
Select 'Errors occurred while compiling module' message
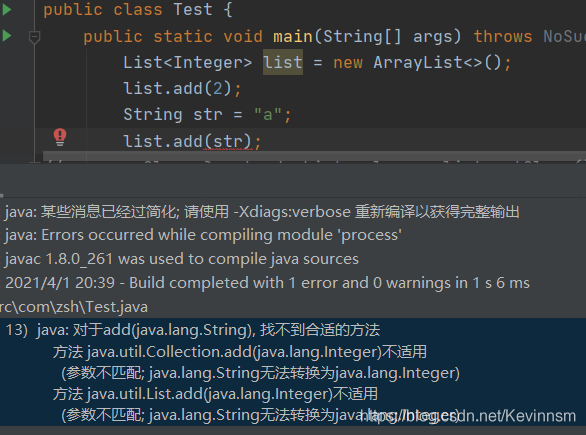click(203, 235)
